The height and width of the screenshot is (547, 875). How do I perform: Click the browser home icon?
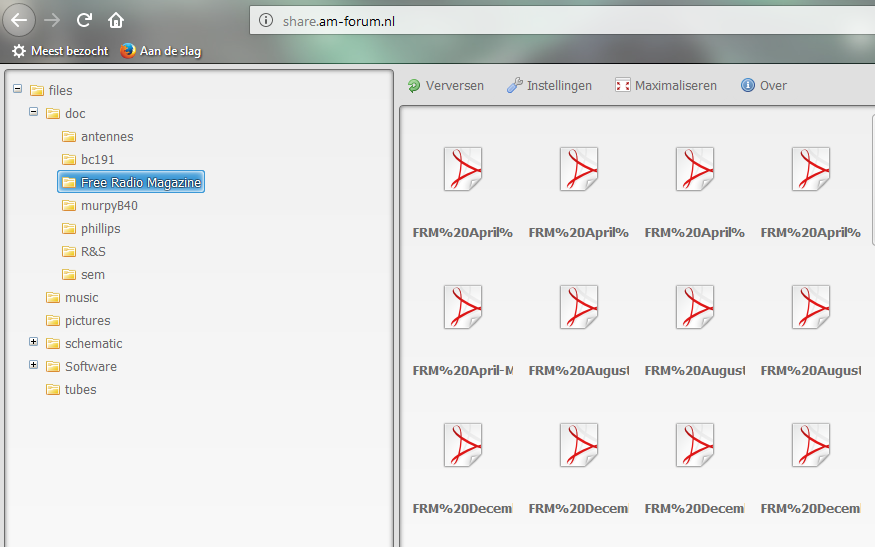pos(116,20)
